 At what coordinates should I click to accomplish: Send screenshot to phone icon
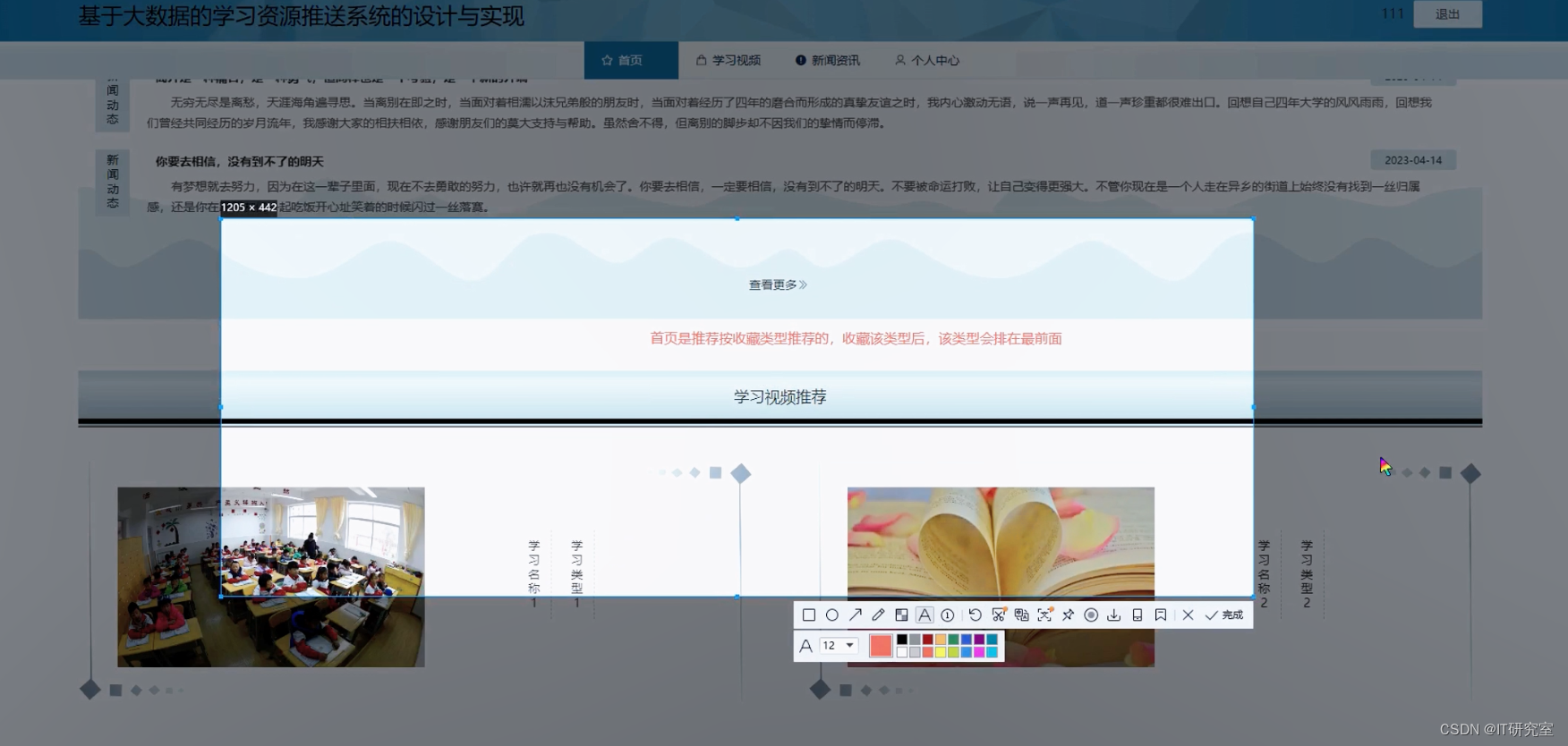click(1138, 615)
